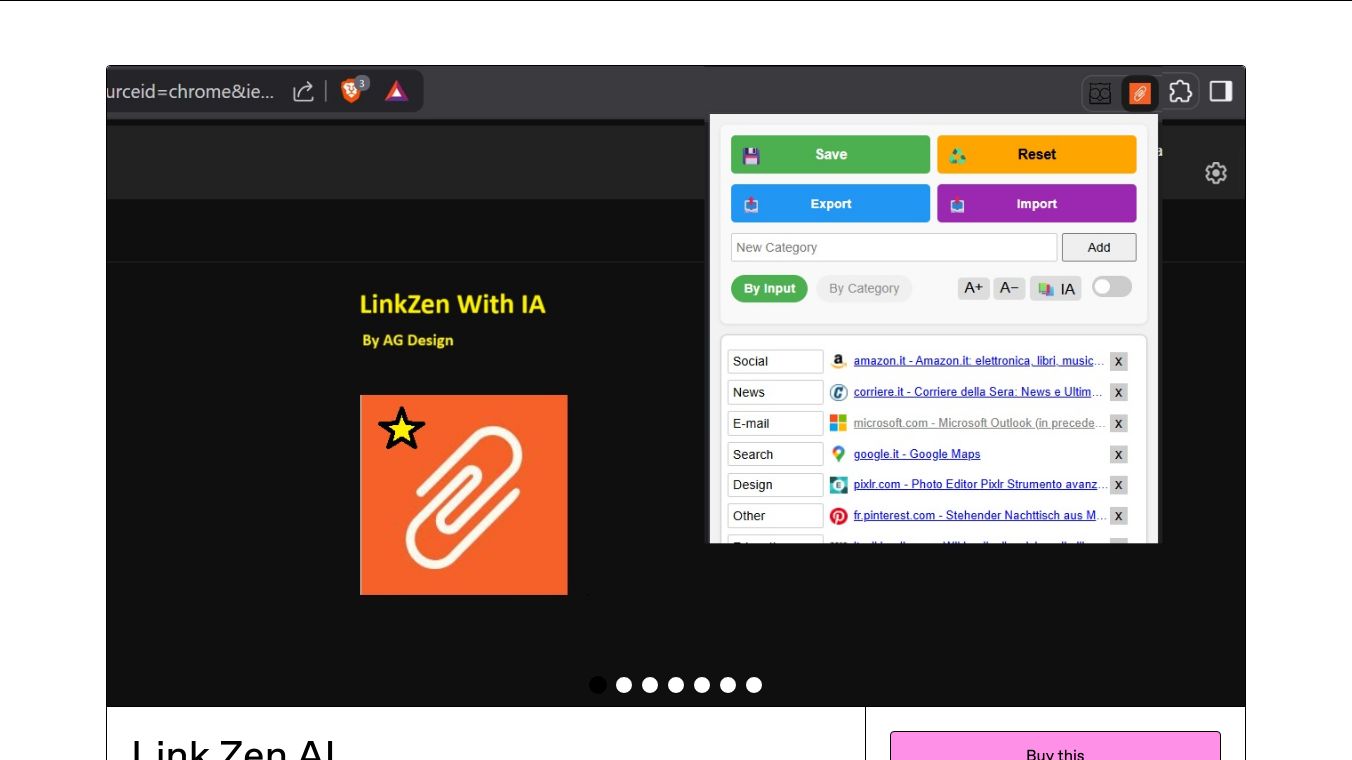Remove the pixlr.com link using X

(1119, 486)
